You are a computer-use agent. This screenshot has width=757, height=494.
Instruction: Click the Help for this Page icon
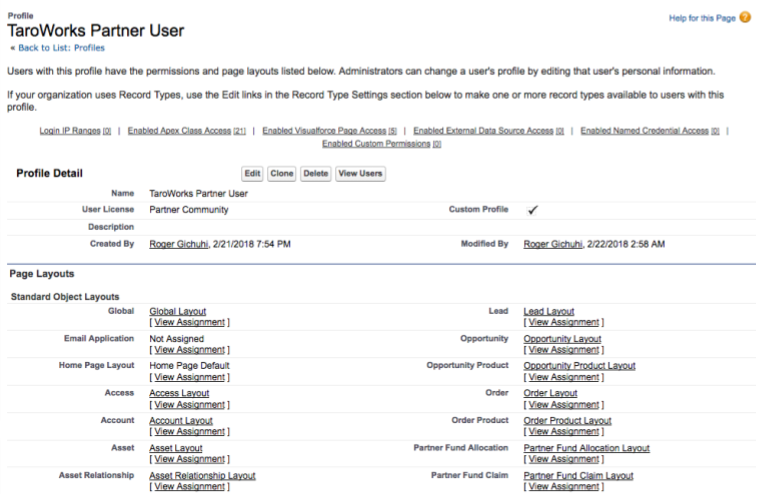point(744,18)
